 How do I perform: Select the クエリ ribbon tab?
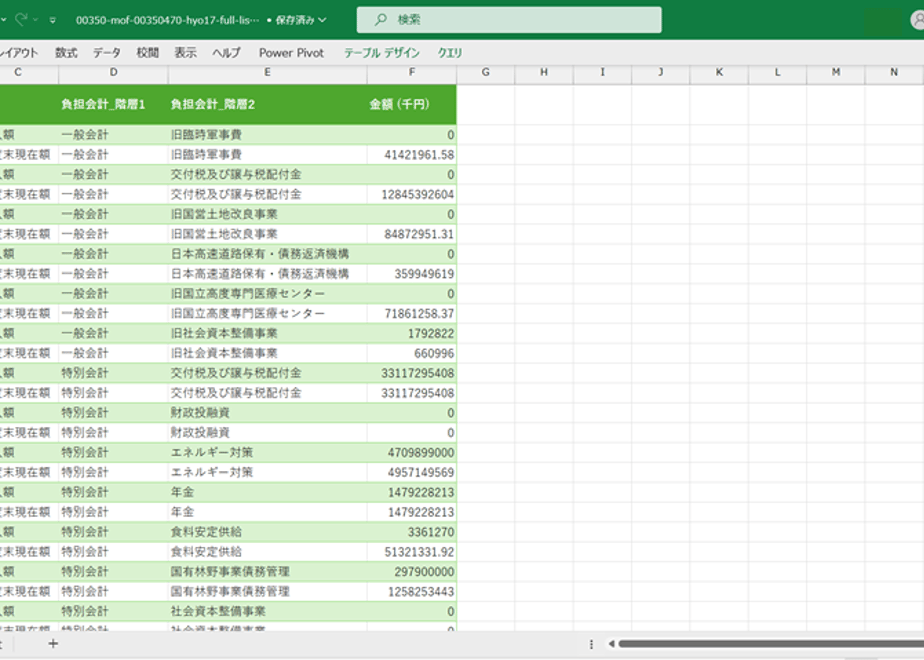pos(450,52)
